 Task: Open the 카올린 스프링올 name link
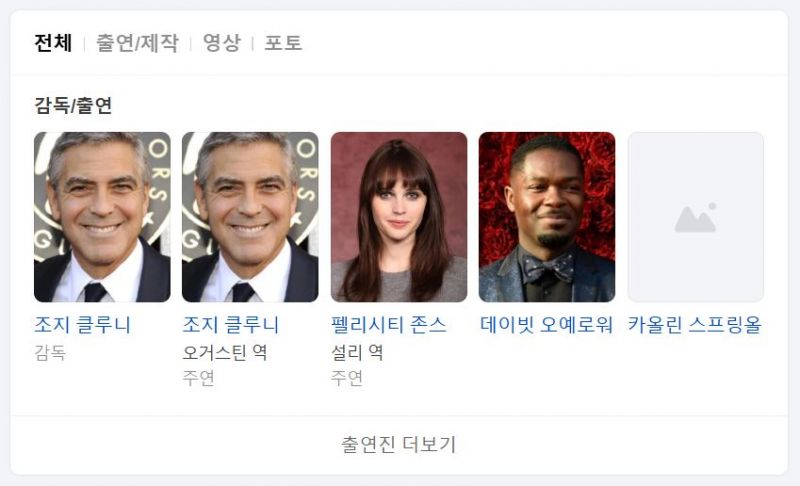pyautogui.click(x=694, y=325)
